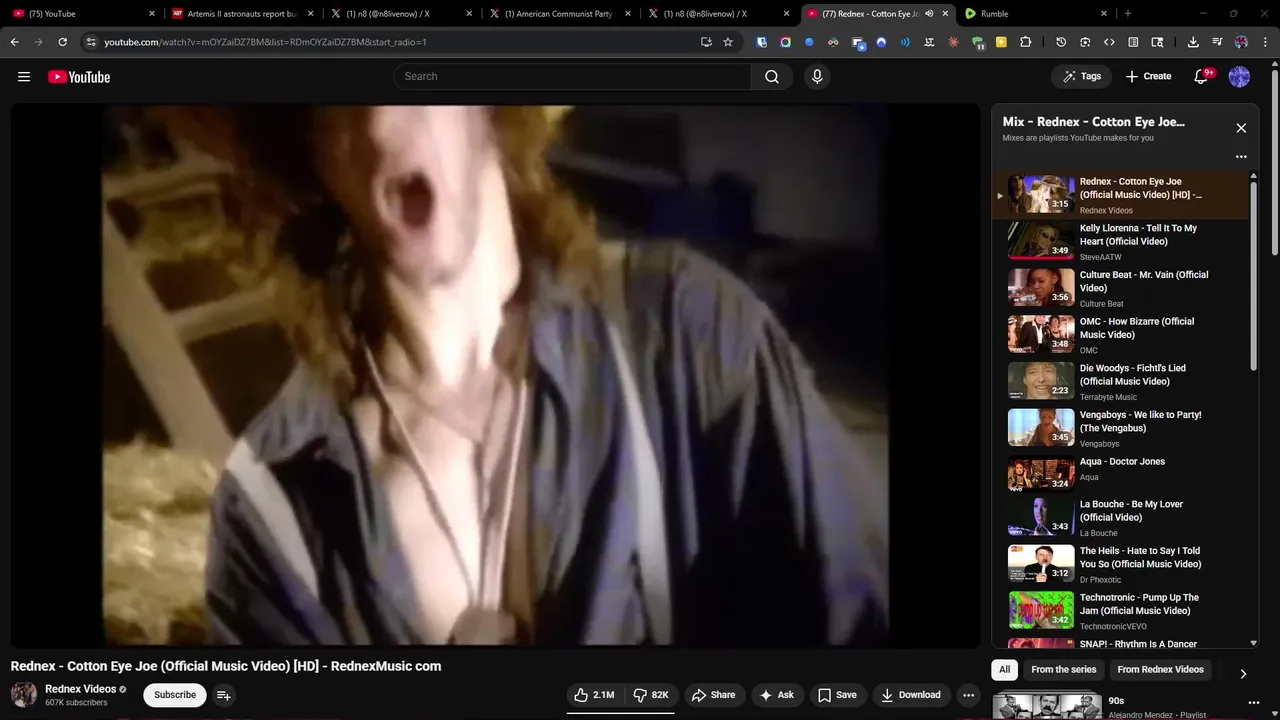
Task: Click the Tags extension button
Action: (x=1081, y=77)
